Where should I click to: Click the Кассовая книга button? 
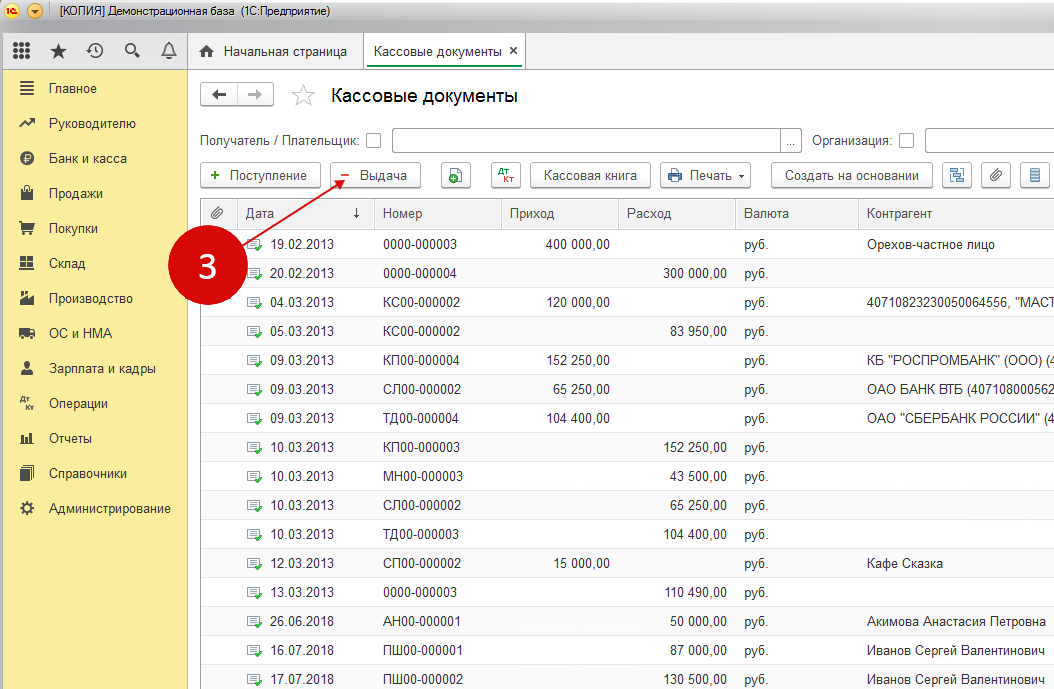pos(590,175)
